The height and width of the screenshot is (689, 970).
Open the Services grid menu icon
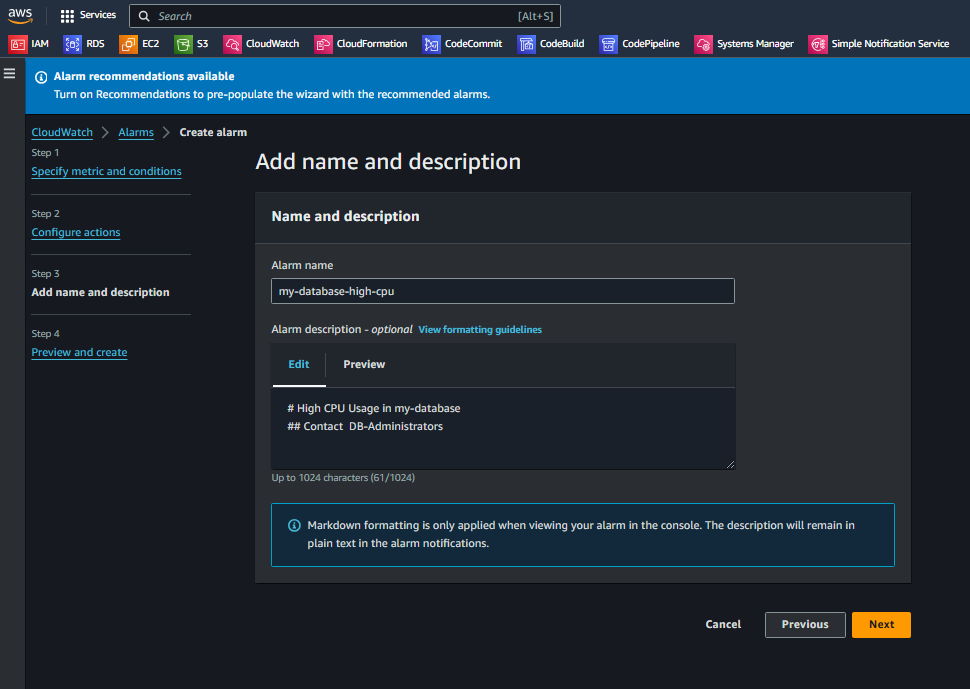pos(67,16)
